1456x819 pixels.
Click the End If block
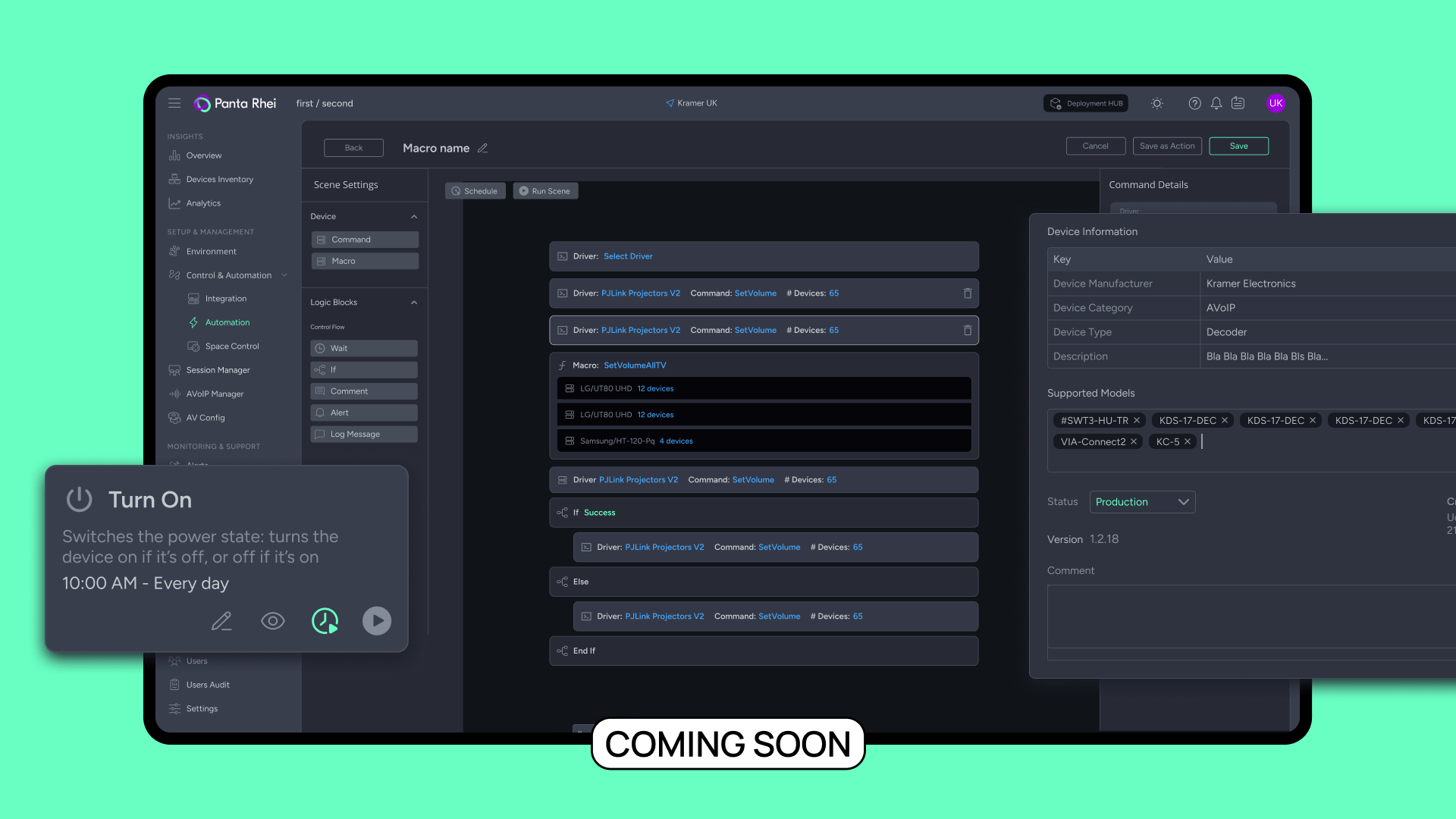click(764, 651)
